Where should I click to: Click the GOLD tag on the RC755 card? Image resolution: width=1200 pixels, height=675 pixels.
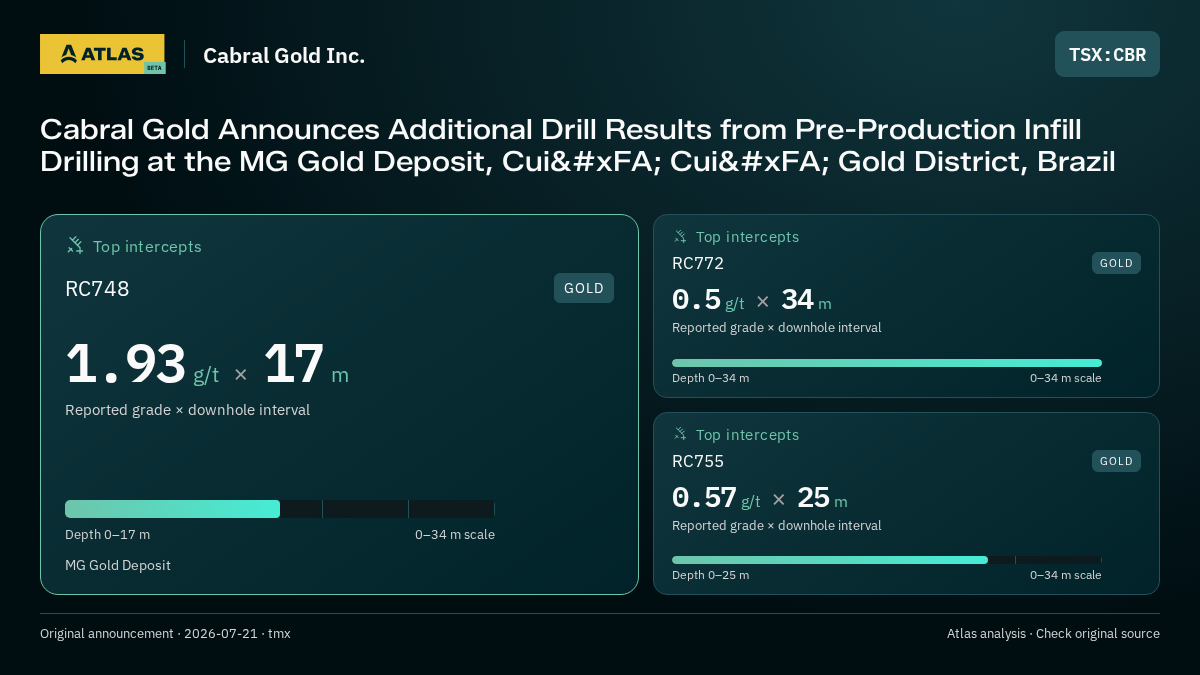[1116, 461]
